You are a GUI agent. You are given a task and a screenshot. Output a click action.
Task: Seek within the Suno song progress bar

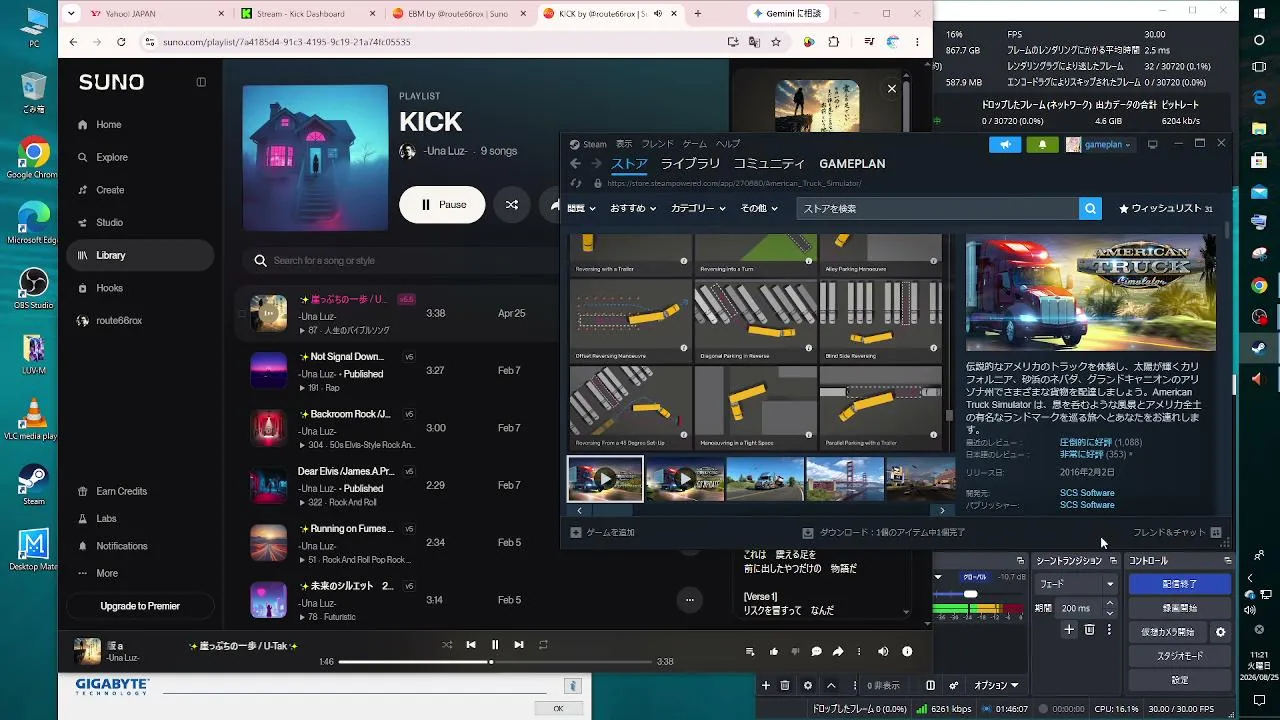pos(496,662)
